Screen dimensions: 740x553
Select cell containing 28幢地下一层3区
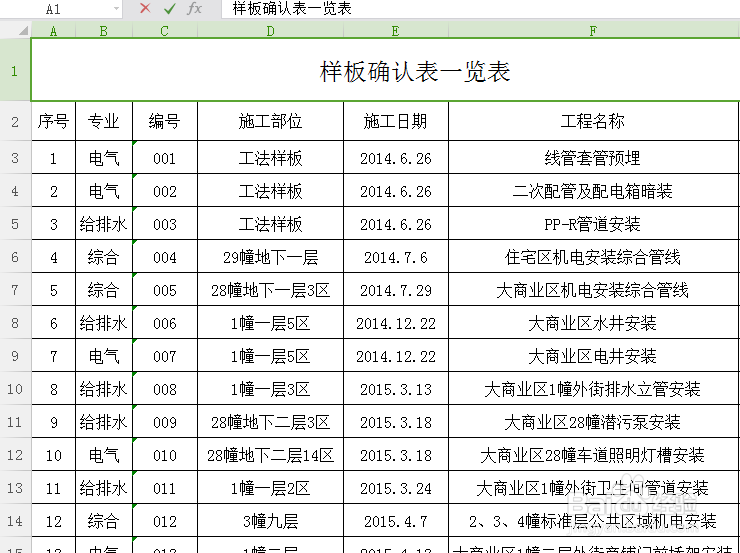pos(270,290)
